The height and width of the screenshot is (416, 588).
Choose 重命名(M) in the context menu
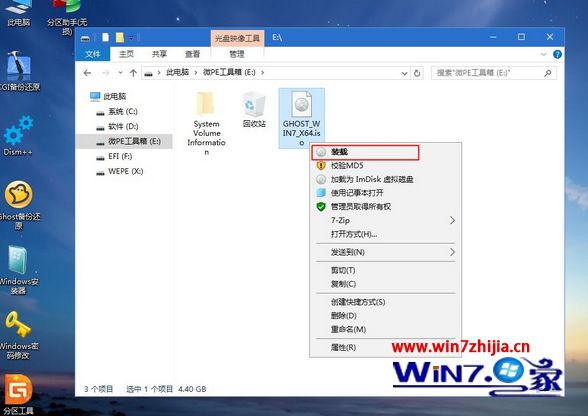click(385, 329)
